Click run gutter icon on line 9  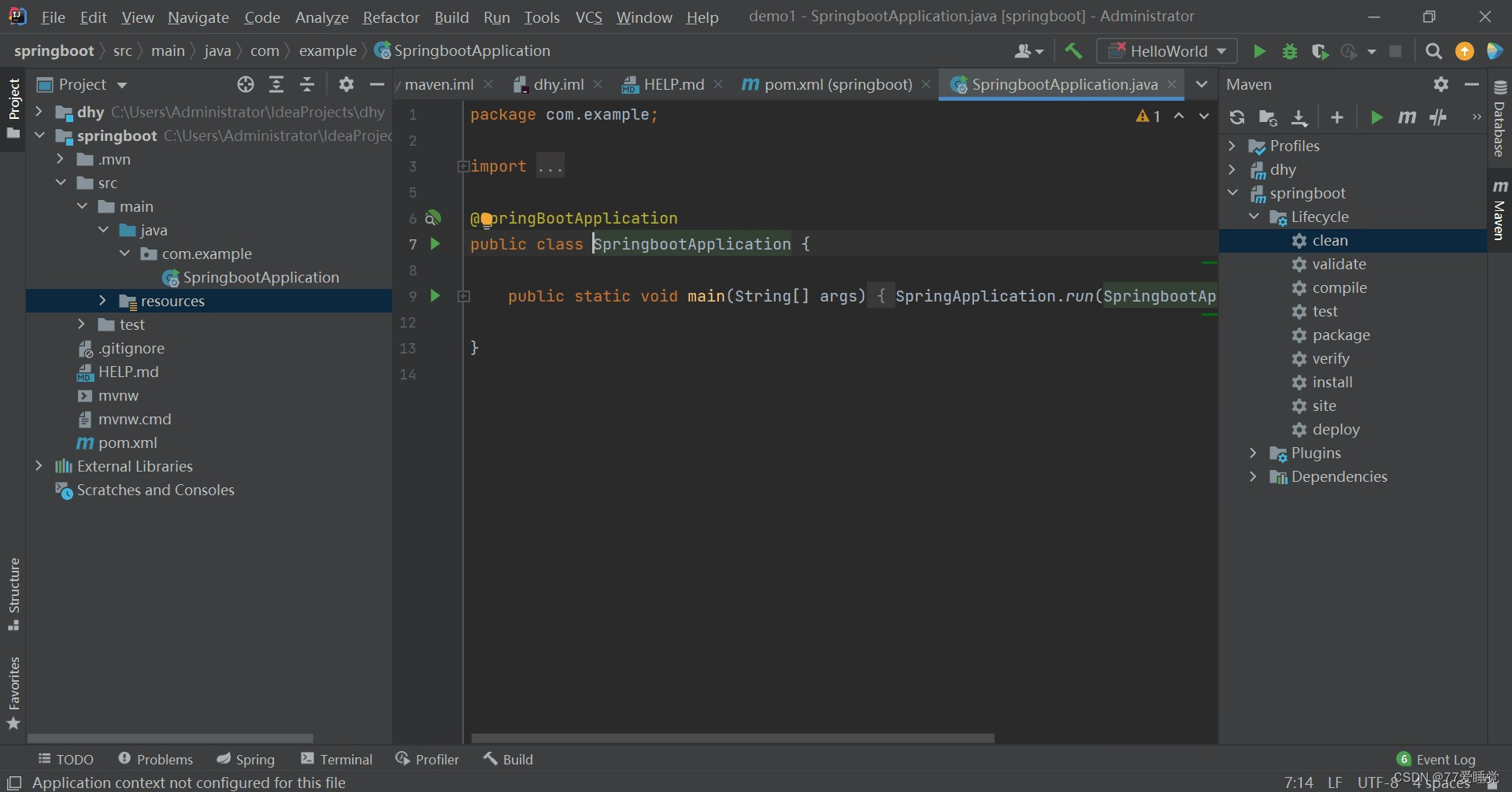(435, 296)
